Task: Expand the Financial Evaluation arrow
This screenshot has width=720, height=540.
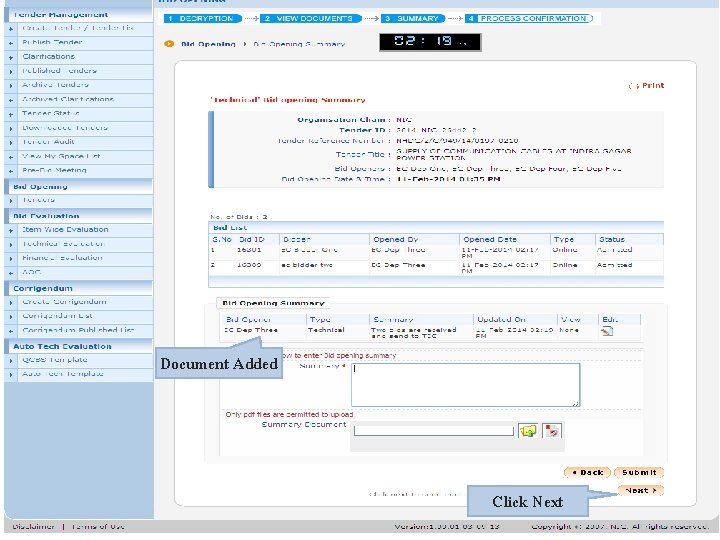Action: [x=11, y=259]
